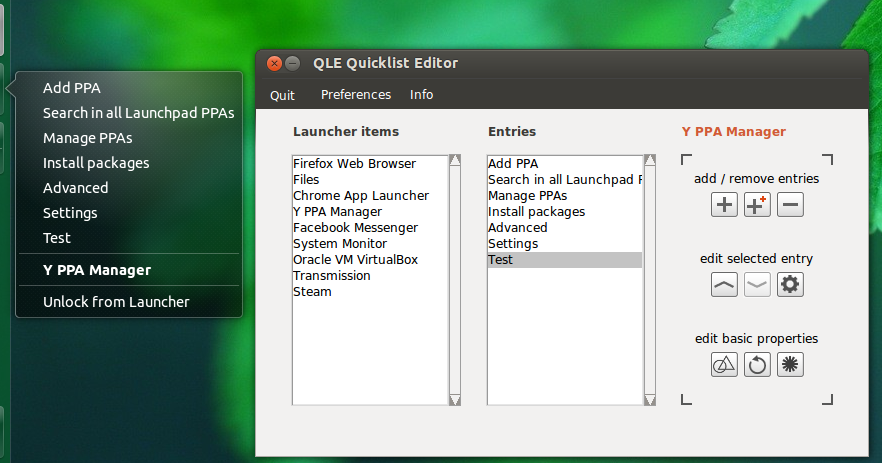Select Y PPA Manager in Launcher items
This screenshot has width=882, height=463.
click(370, 212)
